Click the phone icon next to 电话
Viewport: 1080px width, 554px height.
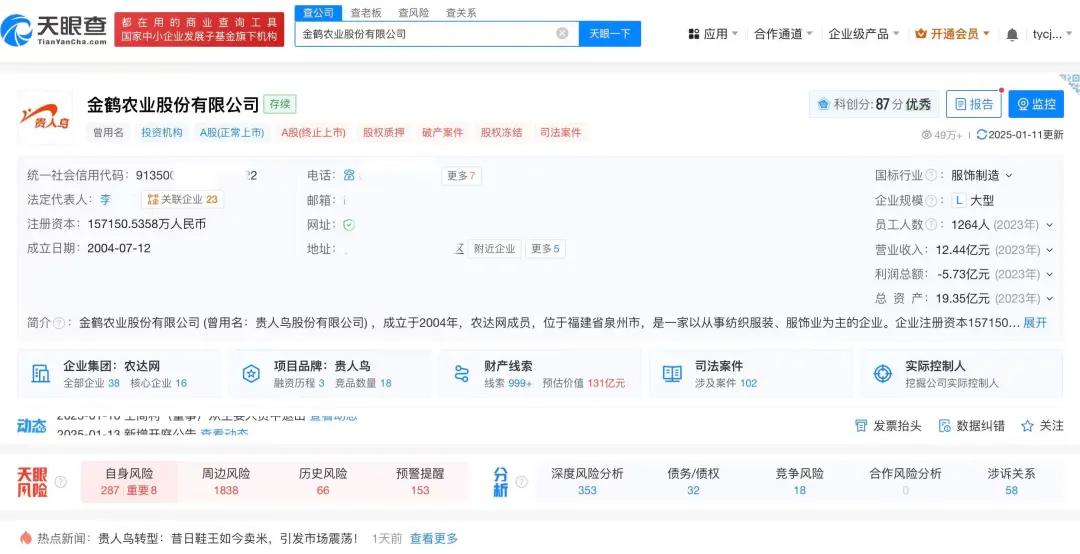tap(349, 176)
